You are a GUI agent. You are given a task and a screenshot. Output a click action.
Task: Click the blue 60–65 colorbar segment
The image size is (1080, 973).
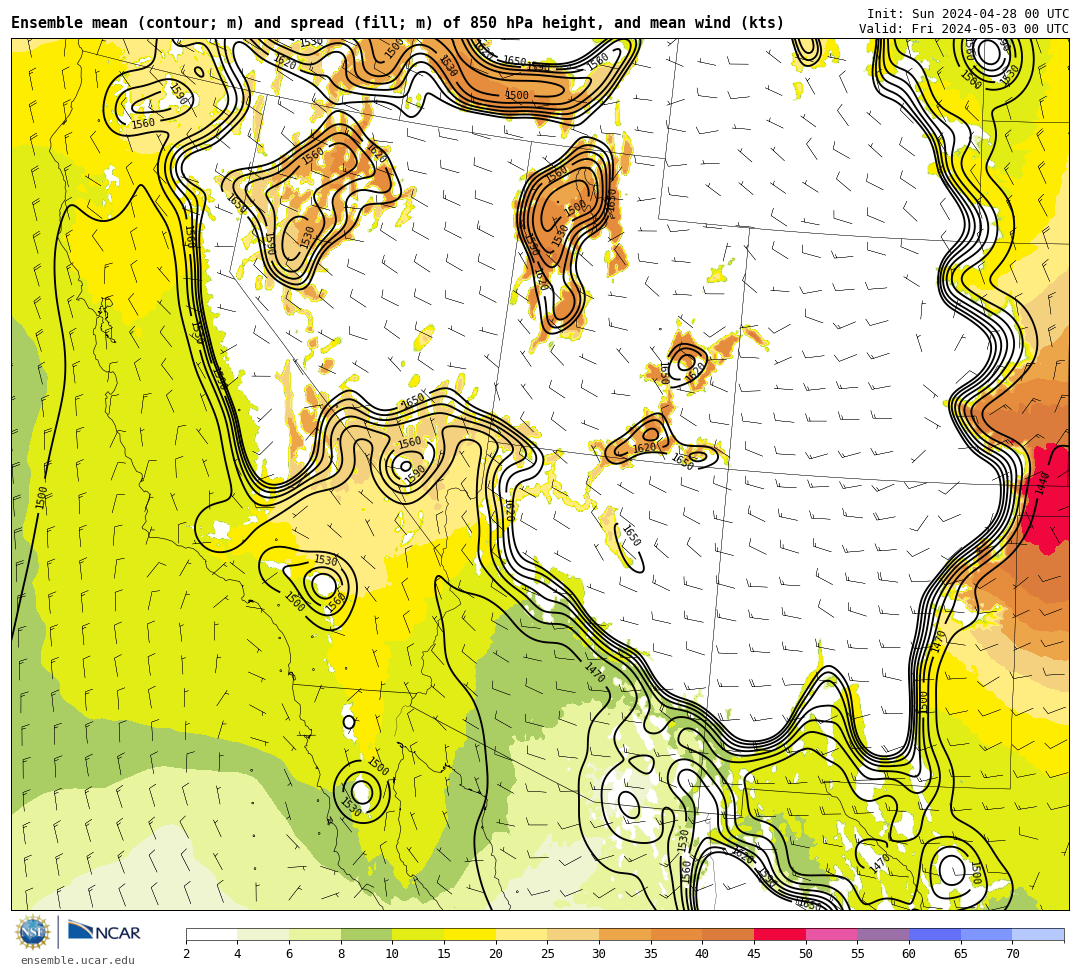935,934
